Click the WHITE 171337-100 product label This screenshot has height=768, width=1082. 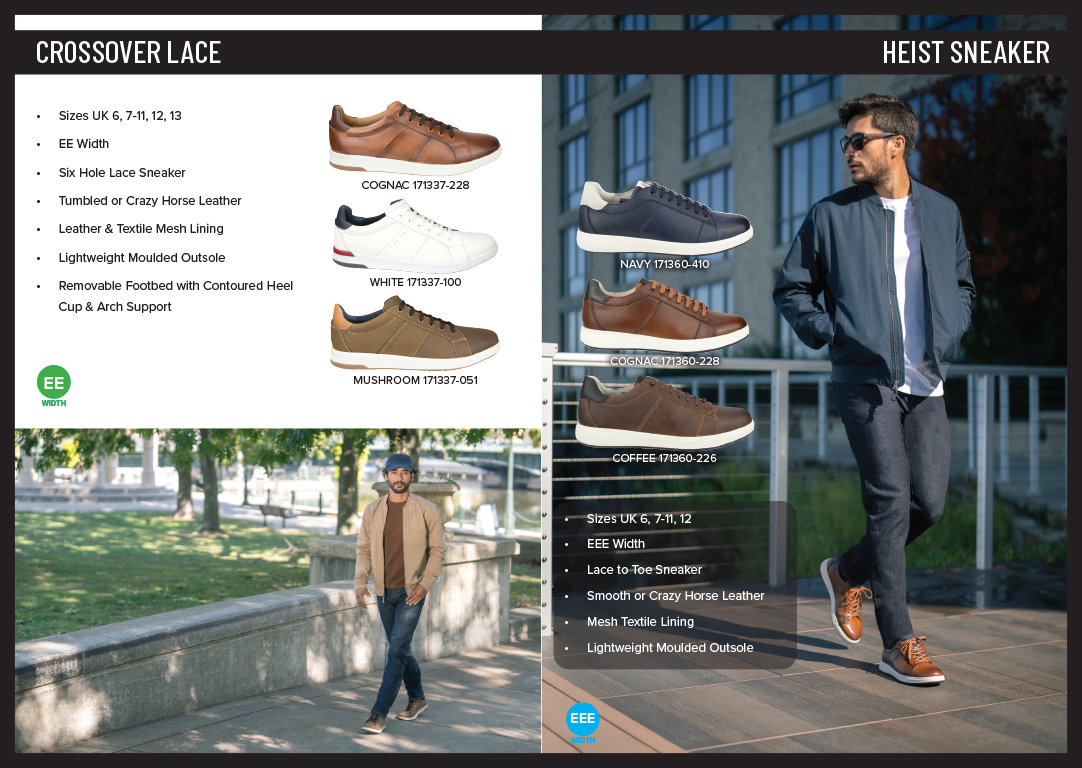coord(415,282)
